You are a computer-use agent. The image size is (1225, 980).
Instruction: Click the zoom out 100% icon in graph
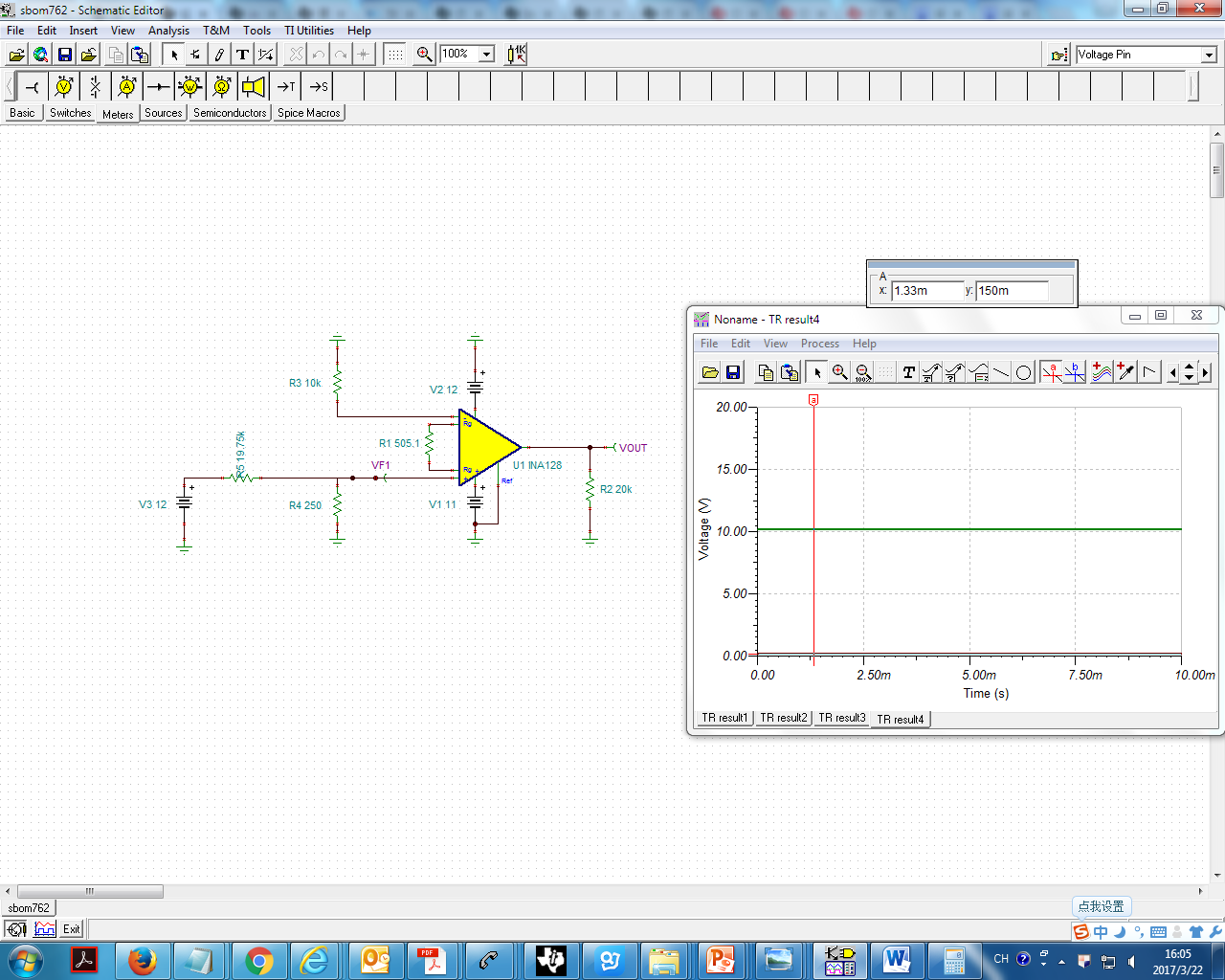862,372
